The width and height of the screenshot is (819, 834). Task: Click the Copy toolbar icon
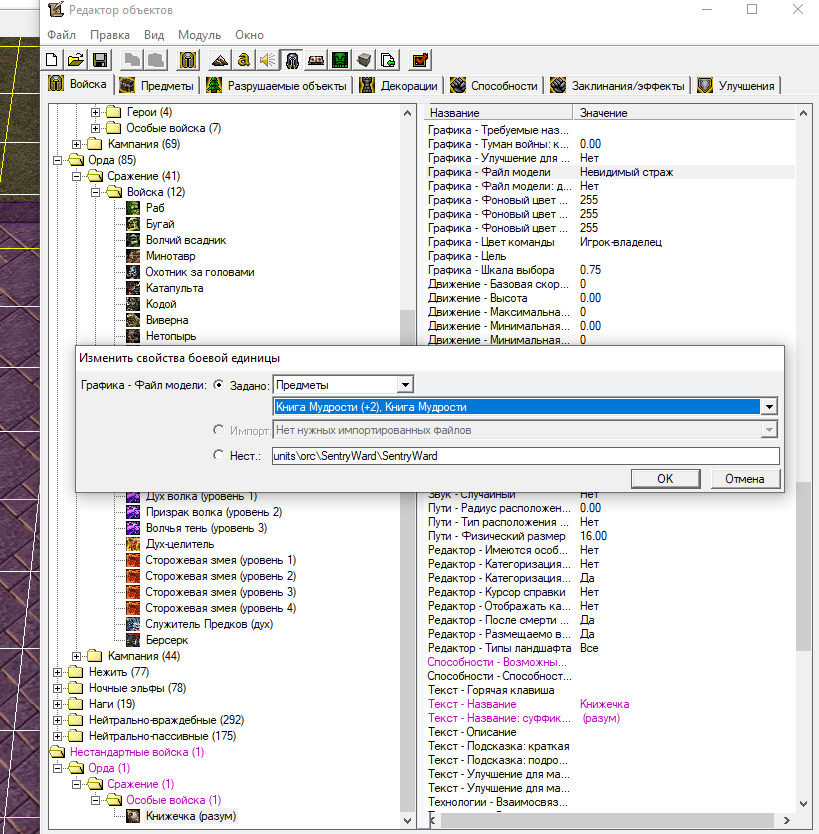point(131,60)
